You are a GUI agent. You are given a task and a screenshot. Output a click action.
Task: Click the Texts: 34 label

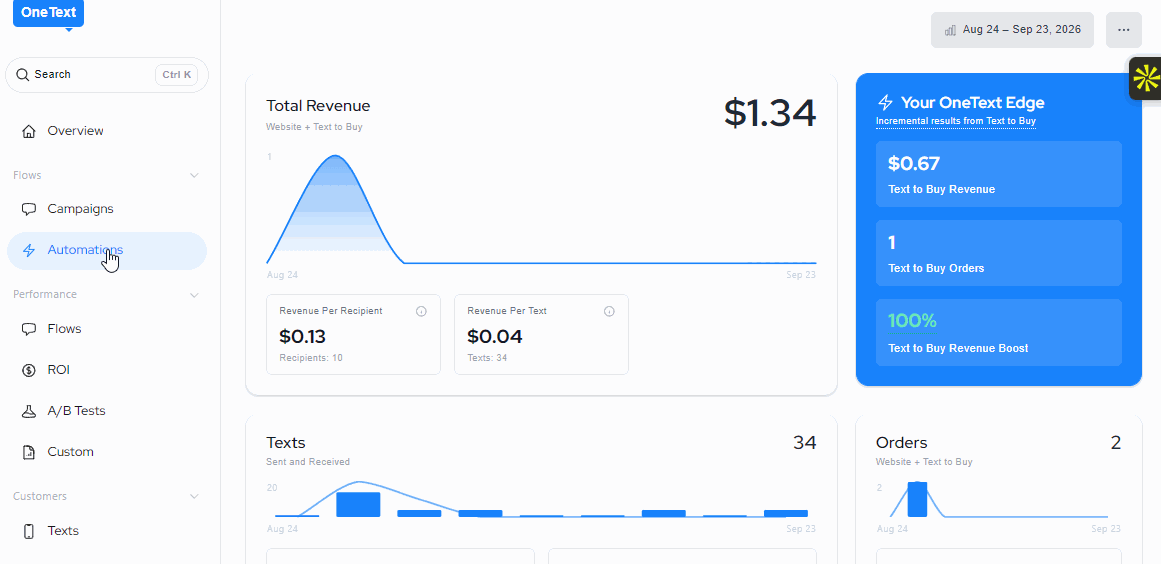click(x=487, y=358)
